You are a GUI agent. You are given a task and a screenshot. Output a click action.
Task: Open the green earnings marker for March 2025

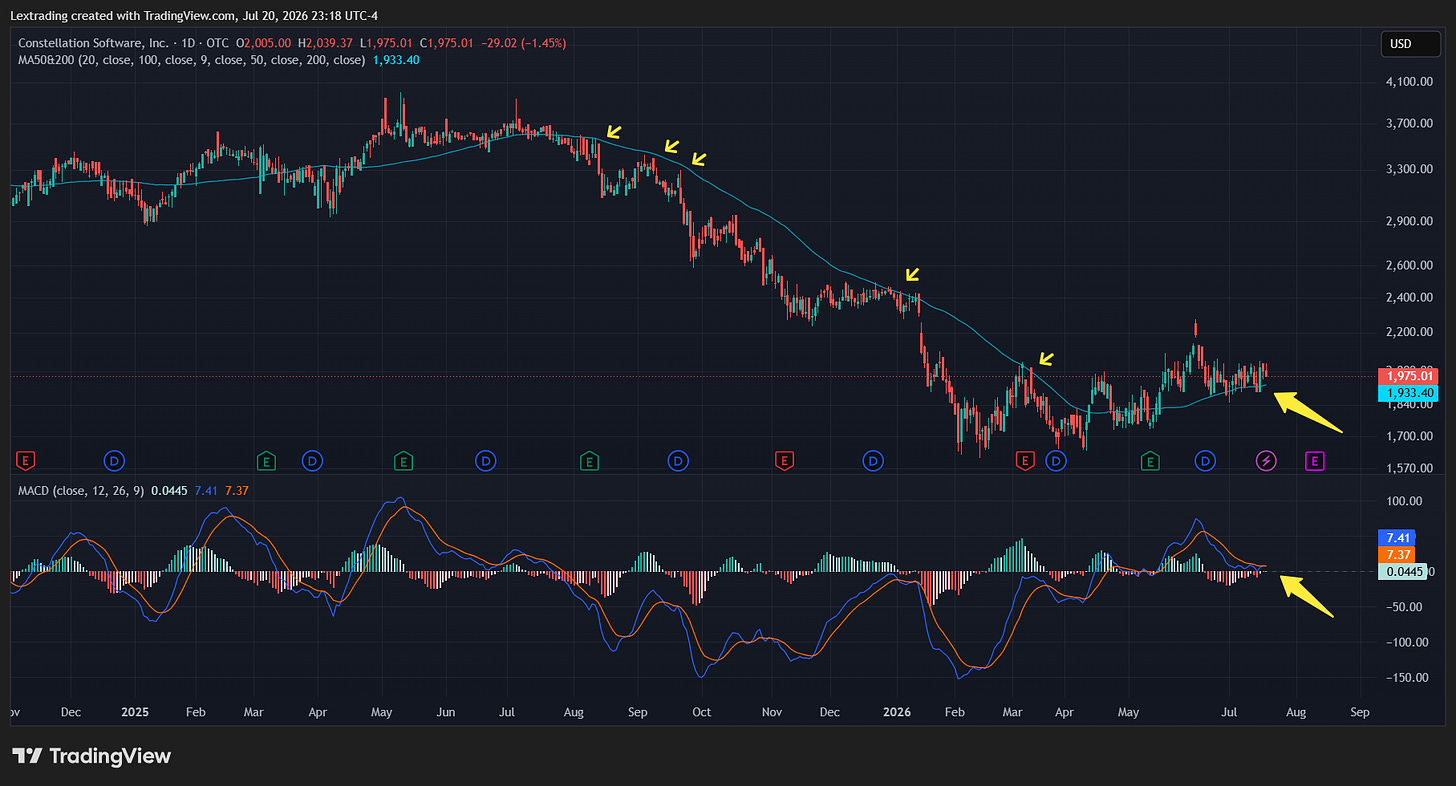click(266, 461)
